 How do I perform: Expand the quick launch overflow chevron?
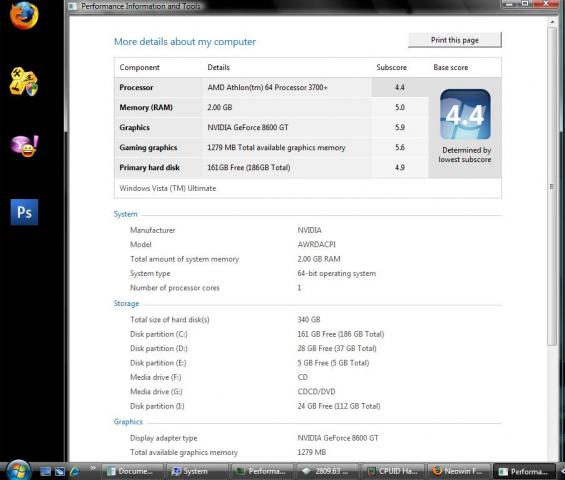(93, 468)
